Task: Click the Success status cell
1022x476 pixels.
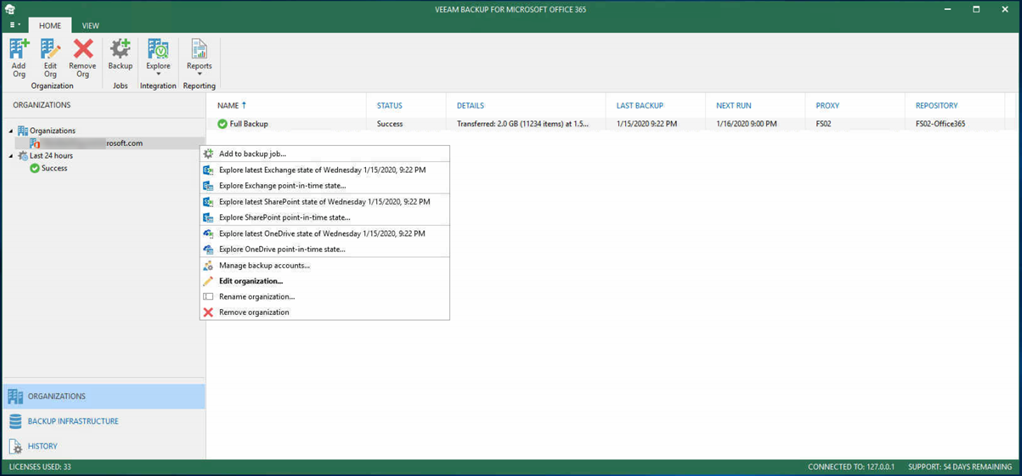Action: (390, 123)
